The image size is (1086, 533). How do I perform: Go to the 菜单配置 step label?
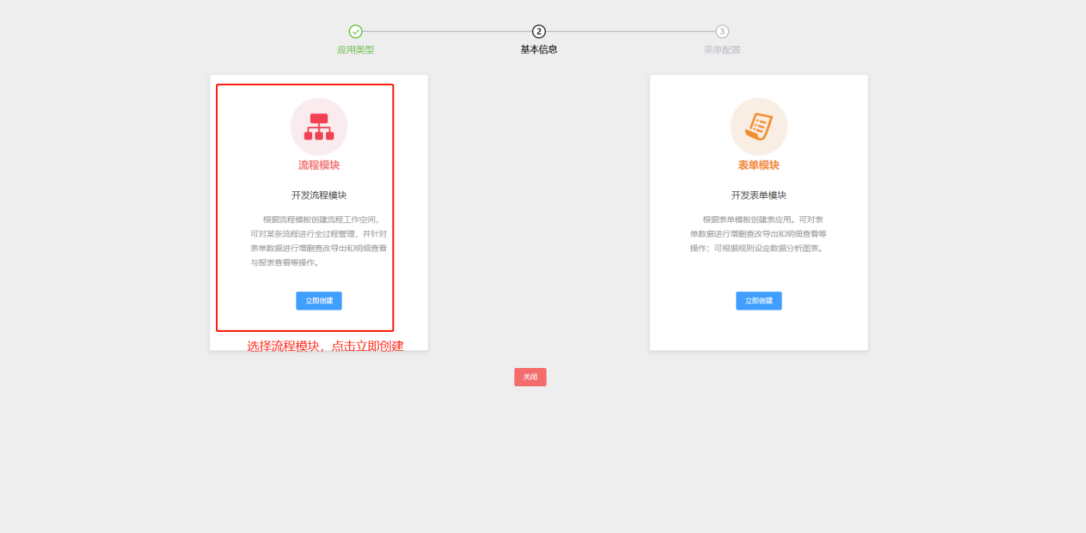tap(722, 50)
